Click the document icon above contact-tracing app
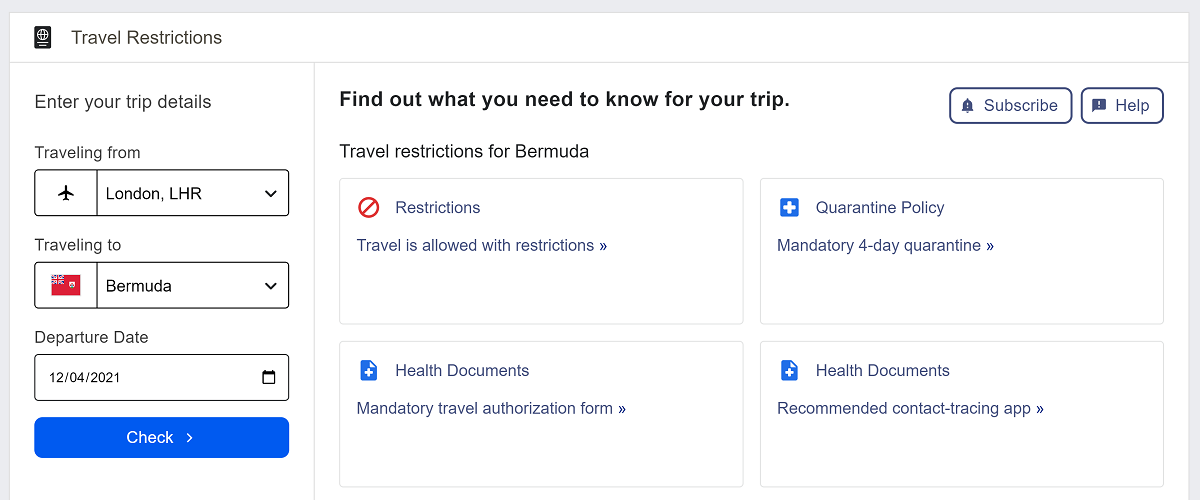This screenshot has height=500, width=1200. coord(789,371)
